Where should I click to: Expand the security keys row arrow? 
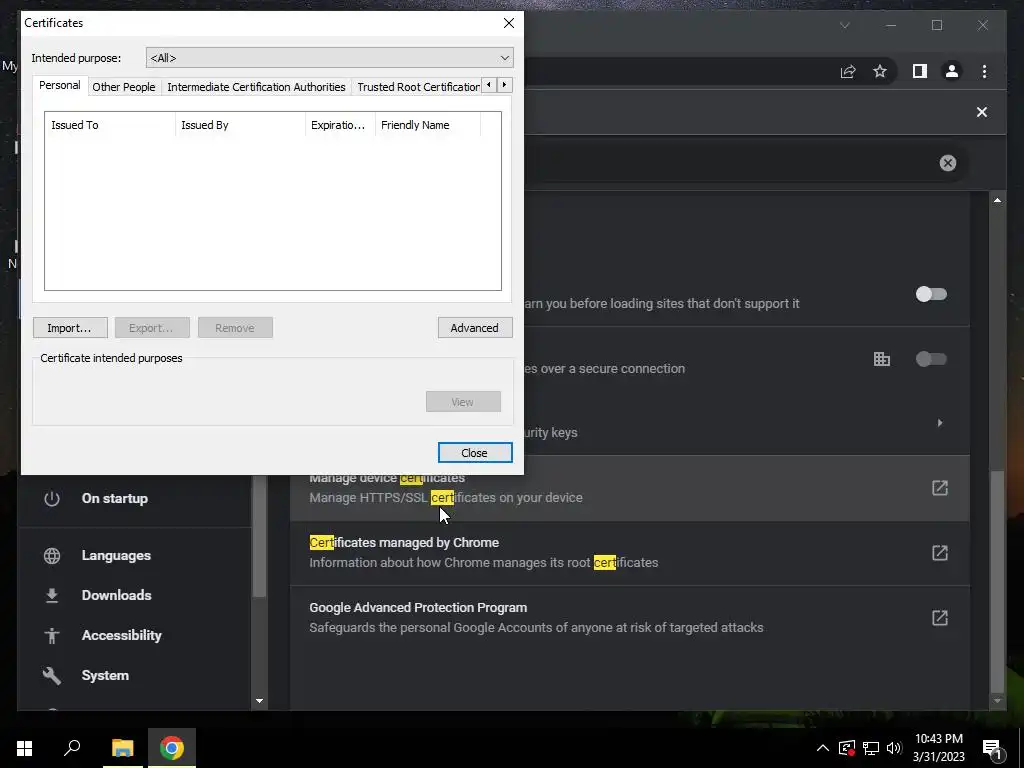click(940, 423)
